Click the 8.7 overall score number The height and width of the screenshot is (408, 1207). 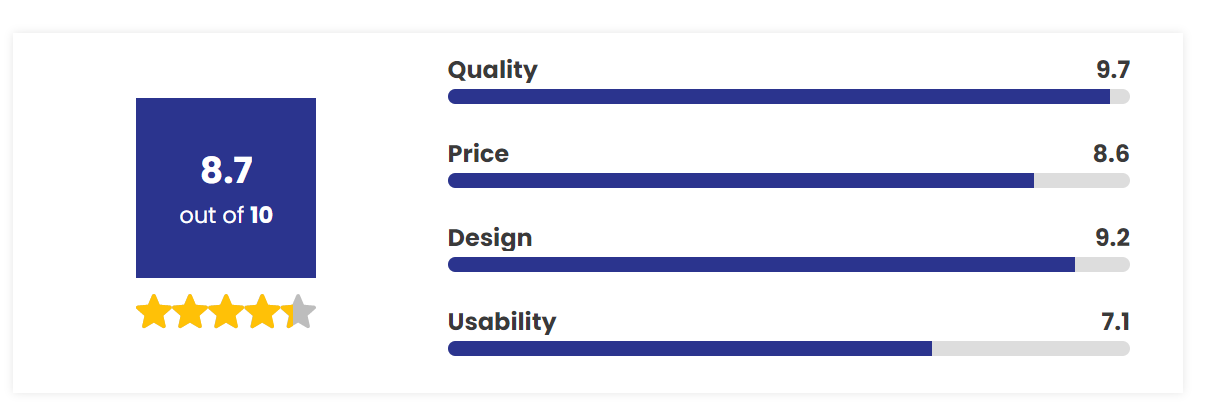(x=226, y=171)
